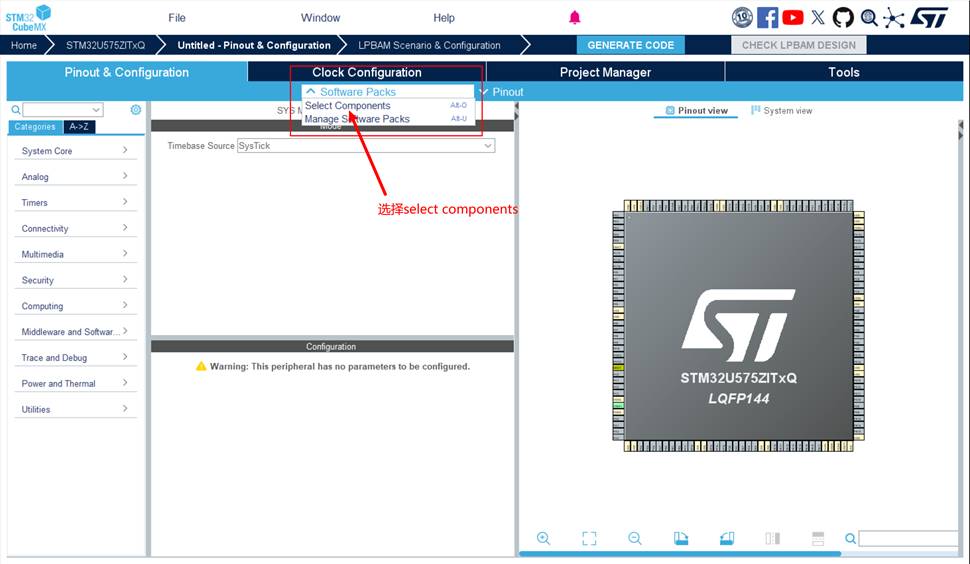The height and width of the screenshot is (564, 970).
Task: Toggle the horizontal split view icon
Action: pos(818,538)
